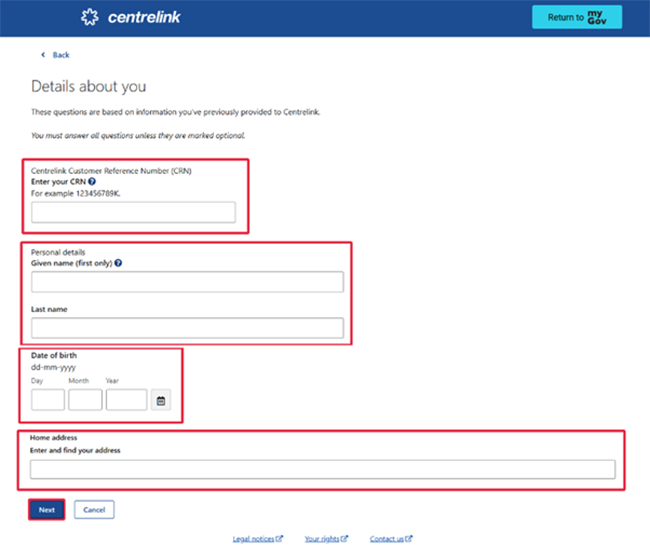Click the Centrelink star-shaped logo icon
This screenshot has height=559, width=650.
(x=90, y=17)
